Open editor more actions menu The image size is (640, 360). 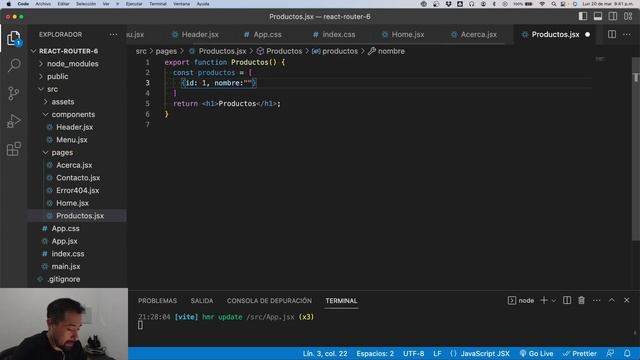tap(627, 35)
